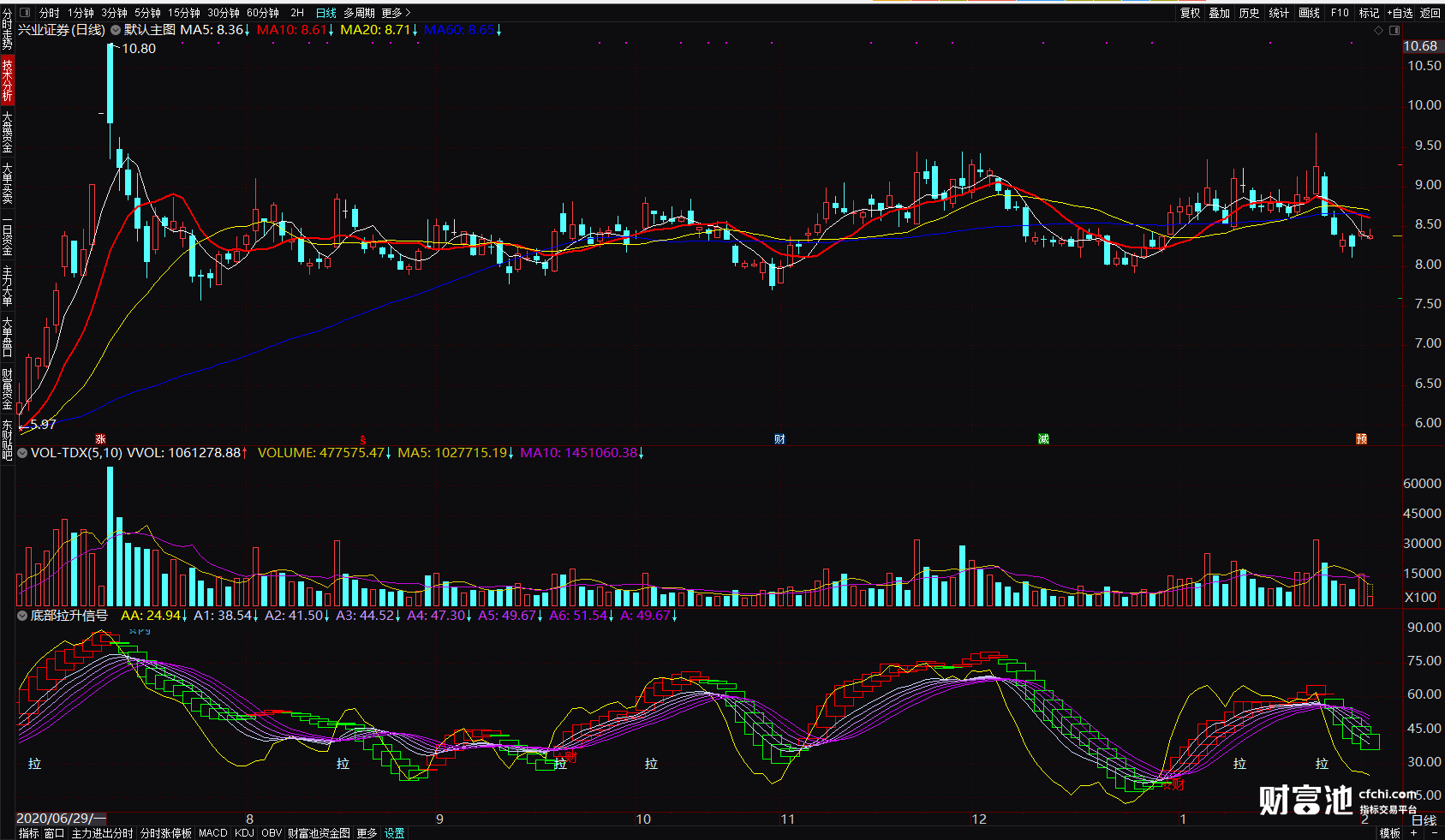Viewport: 1445px width, 840px height.
Task: Open the 更多 timeframe dropdown at top
Action: click(396, 13)
